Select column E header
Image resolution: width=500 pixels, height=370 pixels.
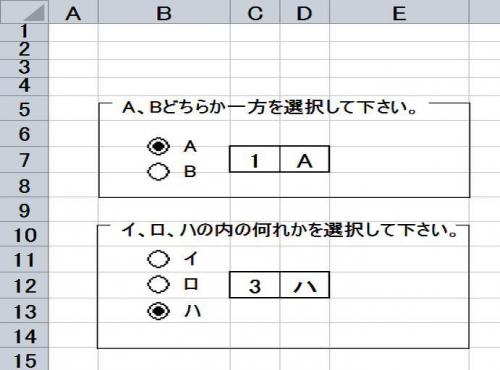pos(399,13)
